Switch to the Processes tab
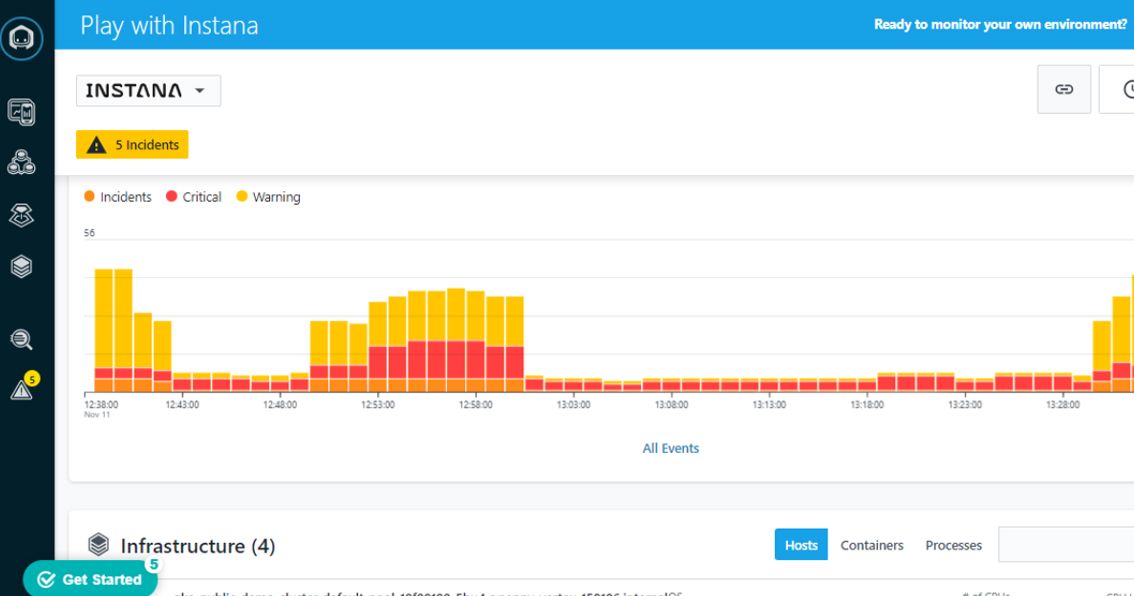 click(953, 545)
